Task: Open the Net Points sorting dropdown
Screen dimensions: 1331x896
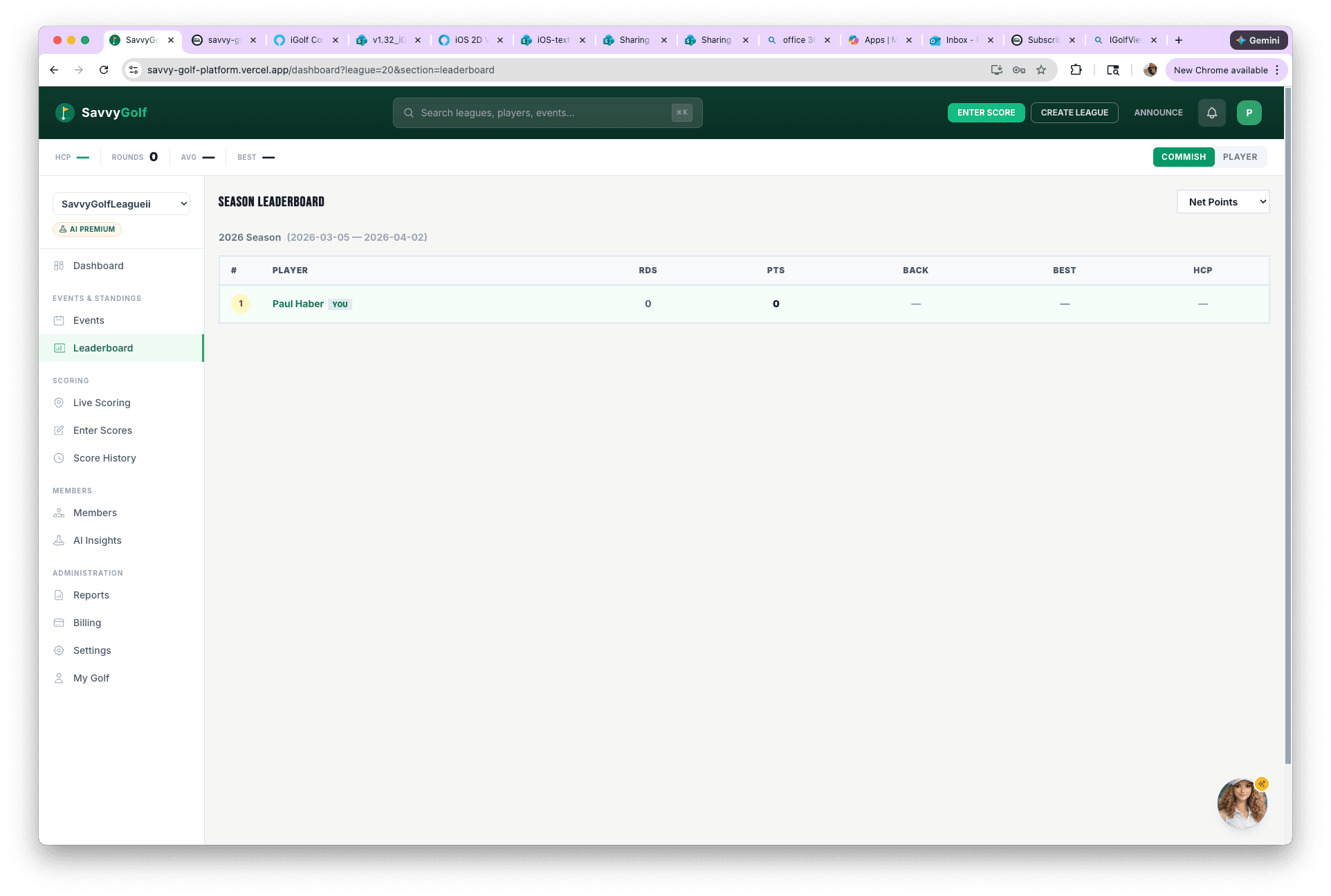Action: coord(1222,201)
